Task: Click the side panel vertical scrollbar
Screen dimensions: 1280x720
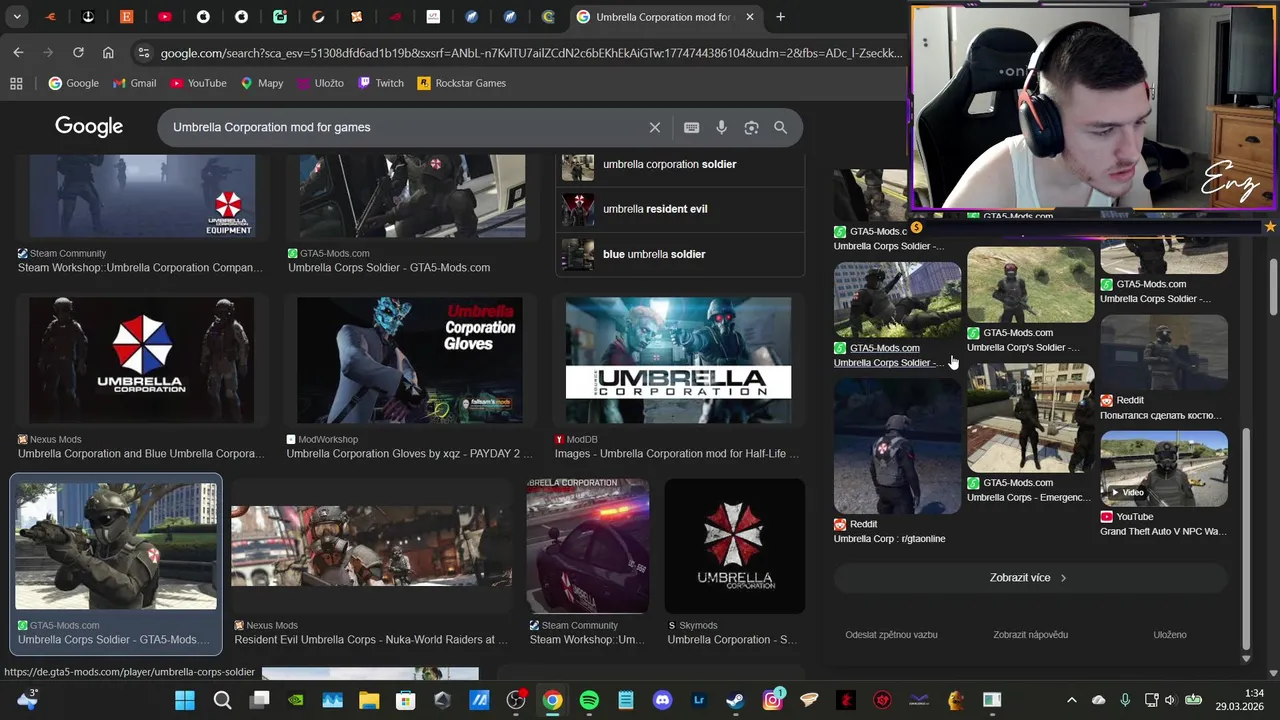Action: [1245, 537]
